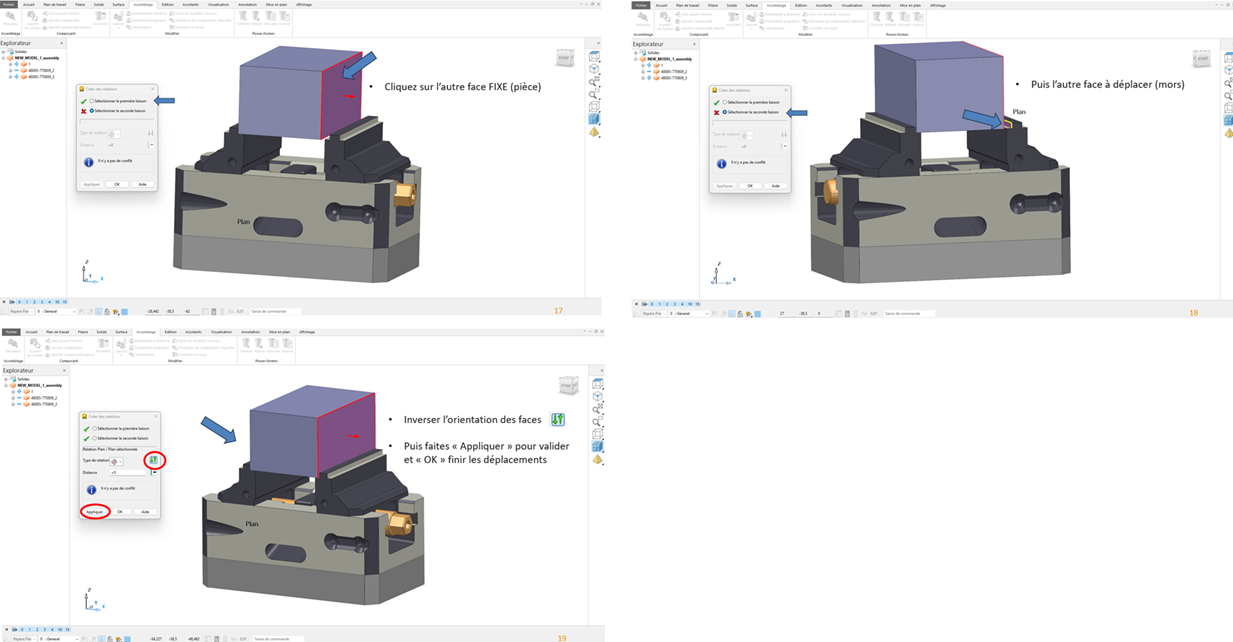Click OK in screenshot 19's dialog

120,512
